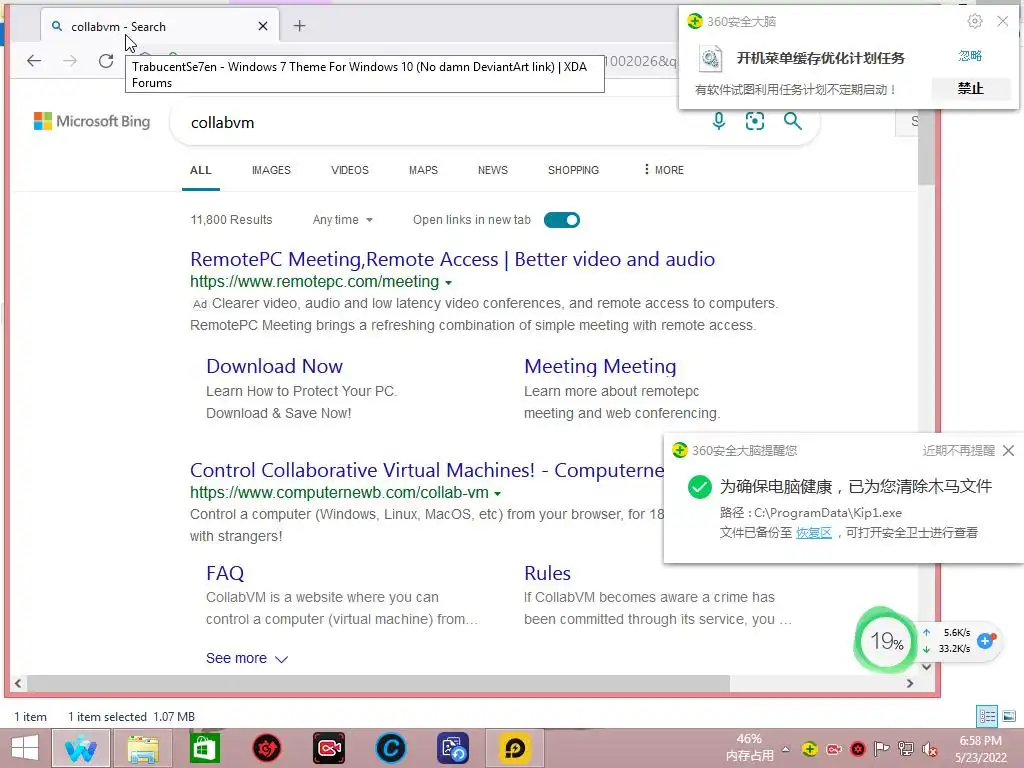Image resolution: width=1024 pixels, height=768 pixels.
Task: Open red gear app taskbar icon
Action: (266, 748)
